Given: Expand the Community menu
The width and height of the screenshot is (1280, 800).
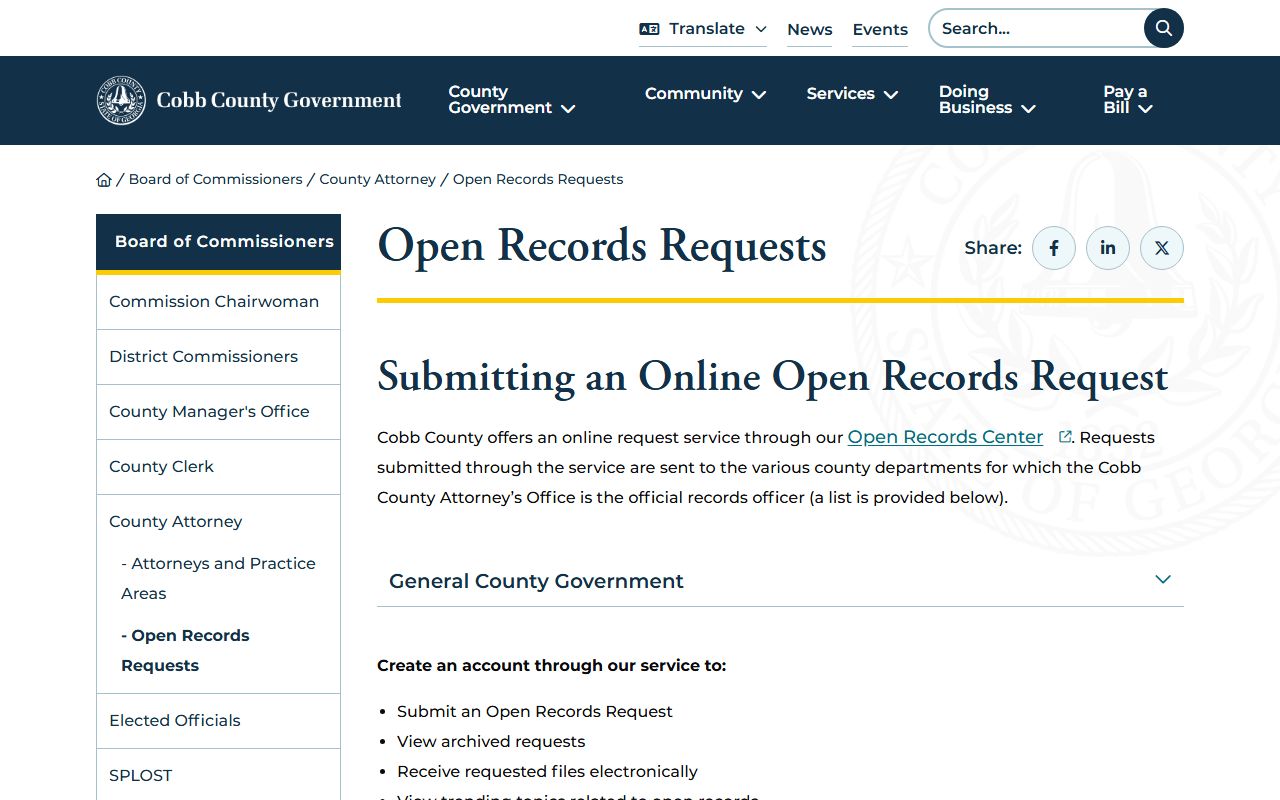Looking at the screenshot, I should (x=705, y=94).
